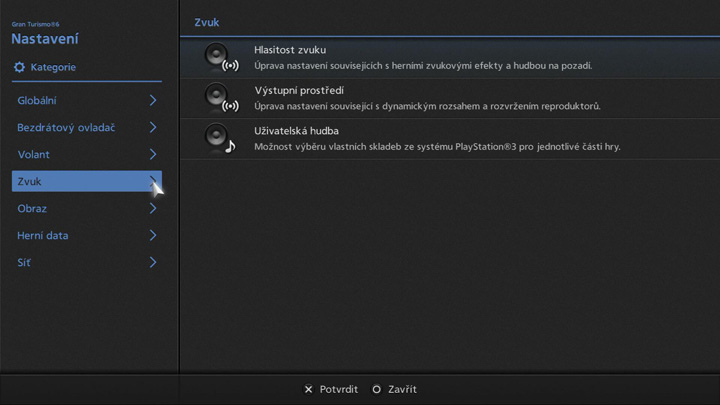Click the Zvuk panel header

point(207,22)
